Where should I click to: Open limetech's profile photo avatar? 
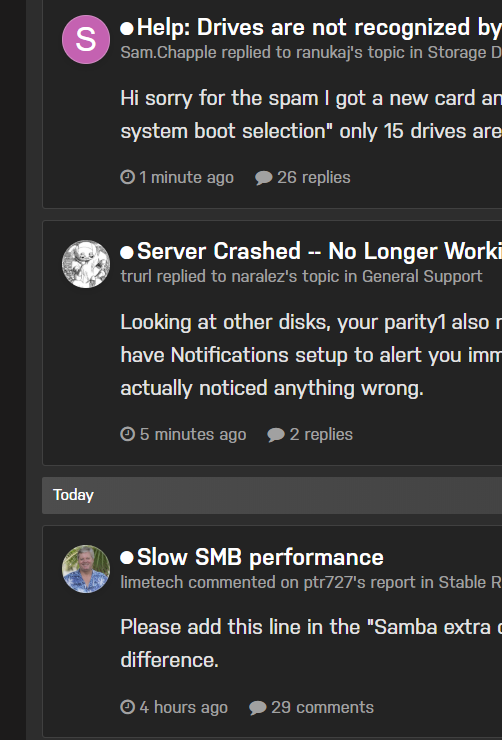click(86, 569)
